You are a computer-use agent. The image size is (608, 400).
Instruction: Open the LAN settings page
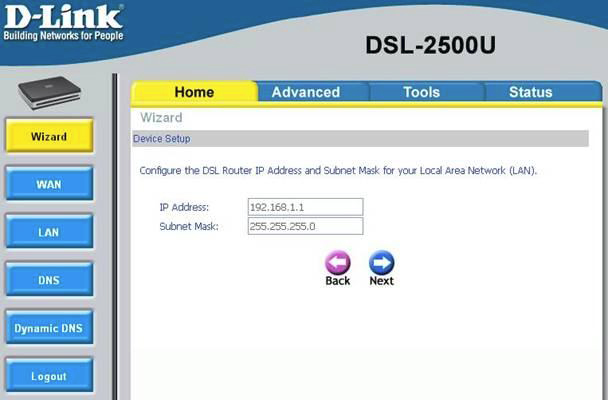pyautogui.click(x=49, y=232)
